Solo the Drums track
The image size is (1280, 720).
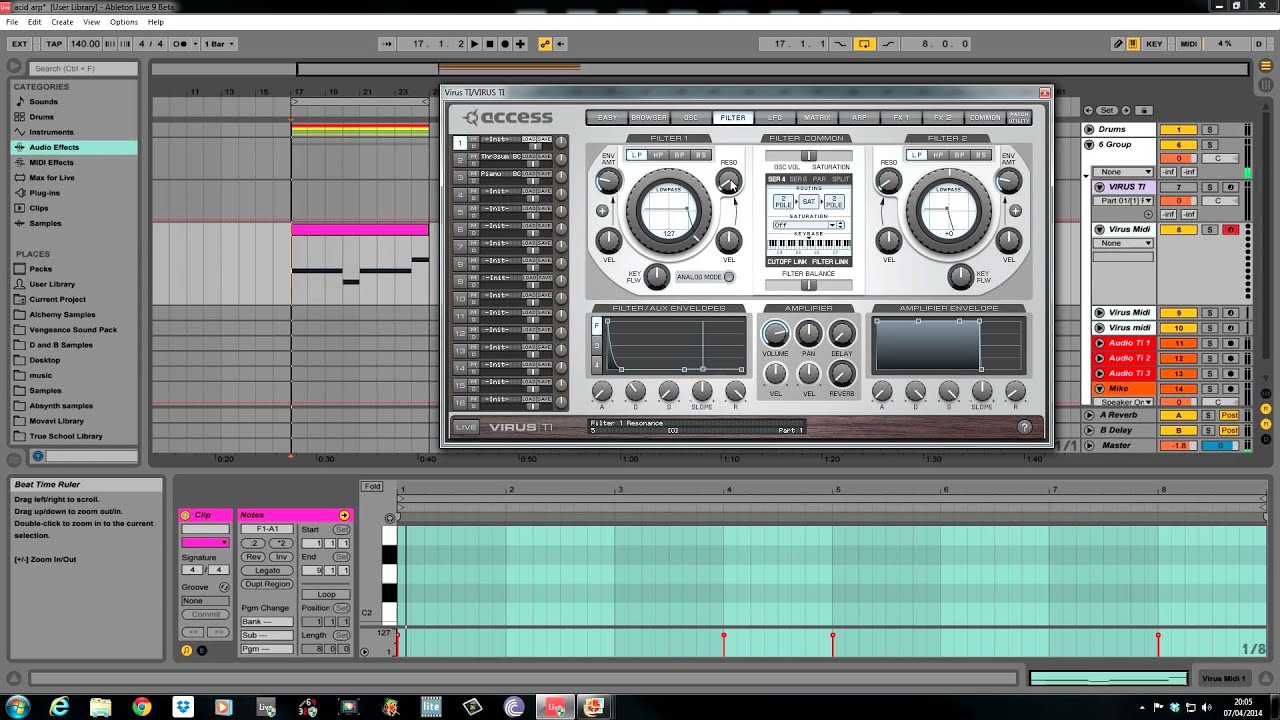(1209, 130)
